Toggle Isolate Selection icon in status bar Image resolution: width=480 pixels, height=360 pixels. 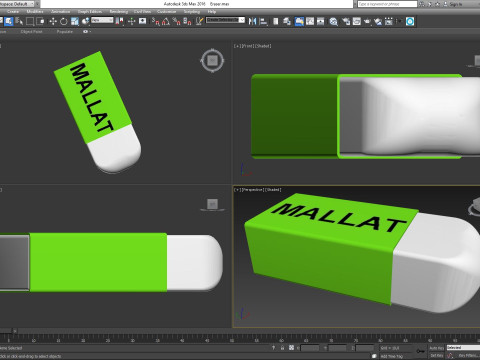point(273,348)
